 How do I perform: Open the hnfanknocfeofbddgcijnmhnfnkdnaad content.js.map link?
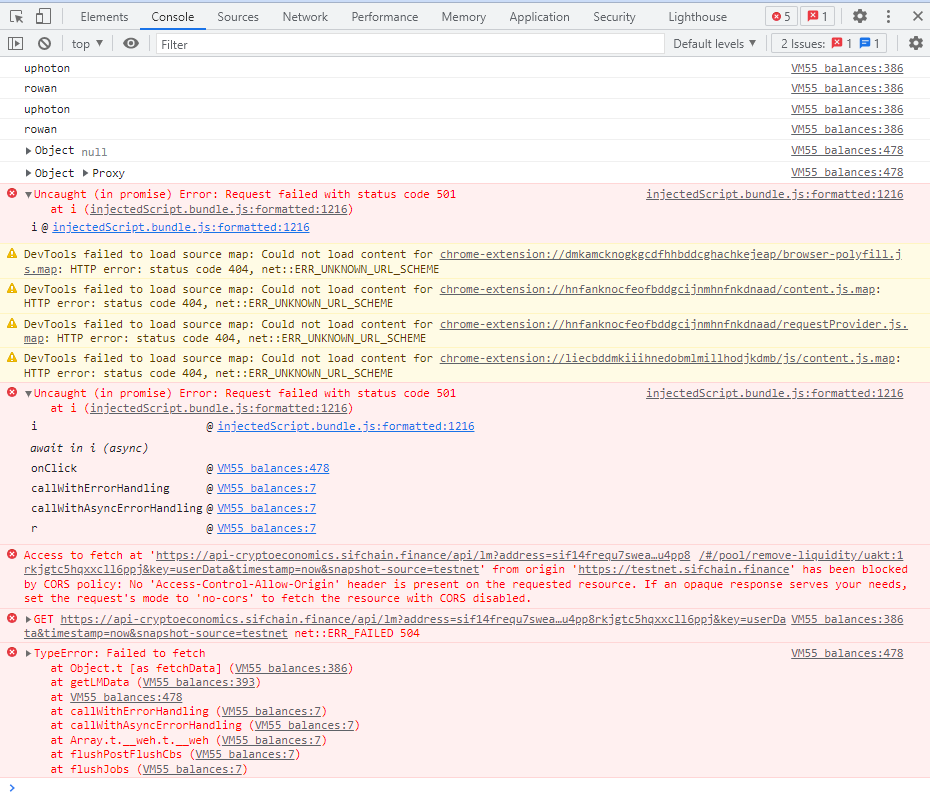pyautogui.click(x=657, y=289)
